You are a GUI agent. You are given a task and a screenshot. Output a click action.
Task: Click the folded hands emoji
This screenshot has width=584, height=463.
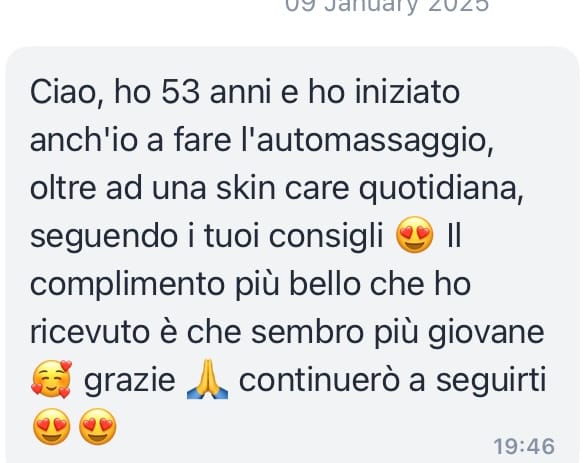click(x=207, y=380)
